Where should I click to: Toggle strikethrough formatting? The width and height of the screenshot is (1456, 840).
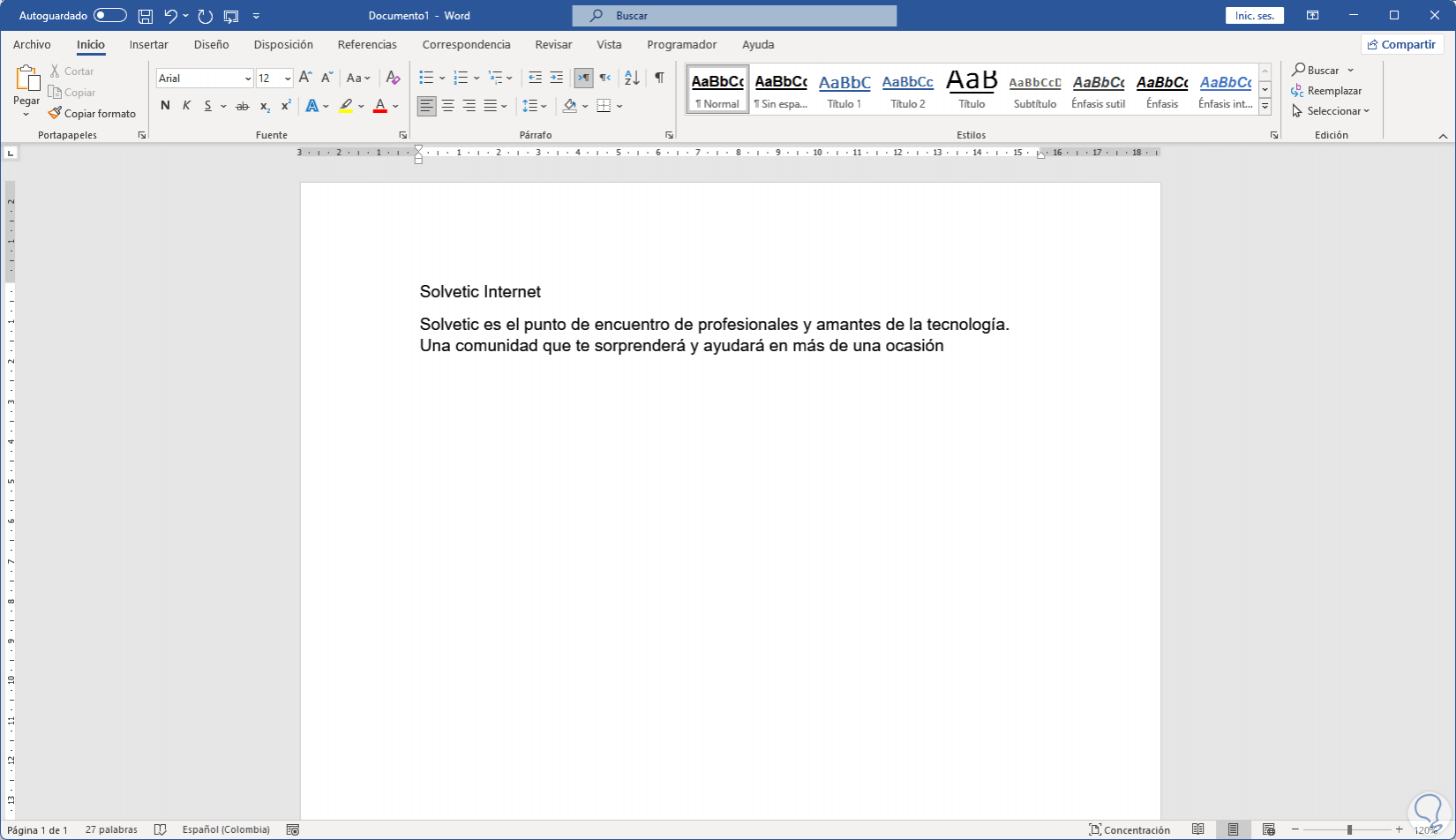coord(243,106)
